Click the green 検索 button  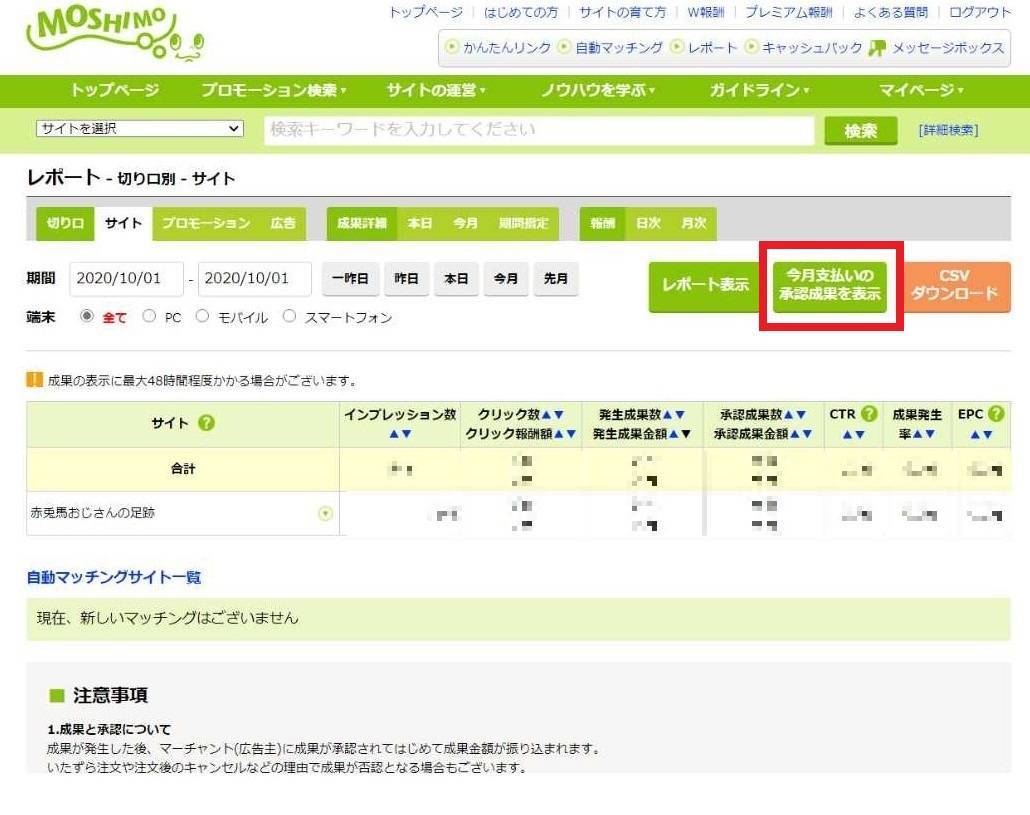point(861,130)
